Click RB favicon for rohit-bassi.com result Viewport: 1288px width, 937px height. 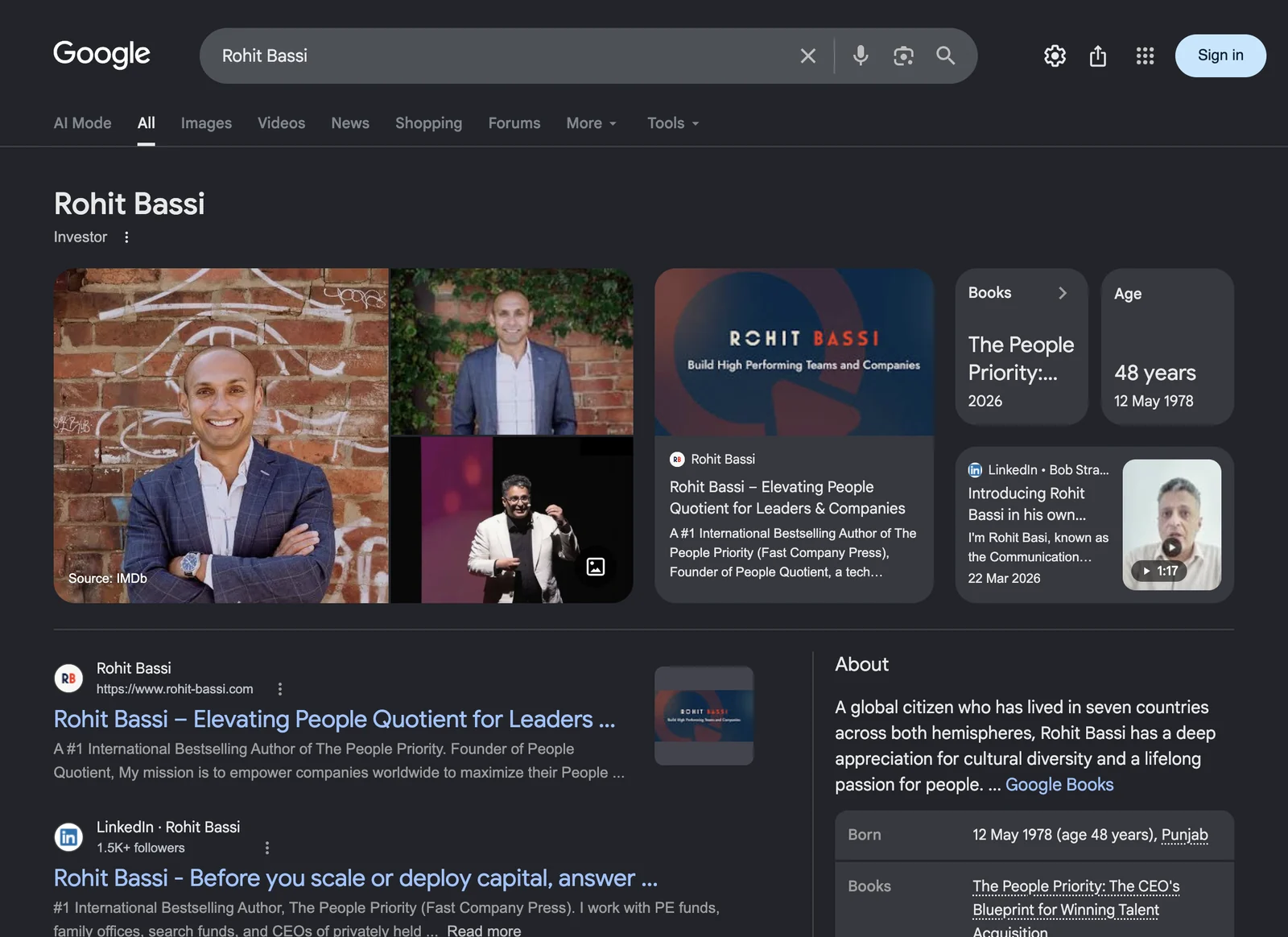coord(68,678)
